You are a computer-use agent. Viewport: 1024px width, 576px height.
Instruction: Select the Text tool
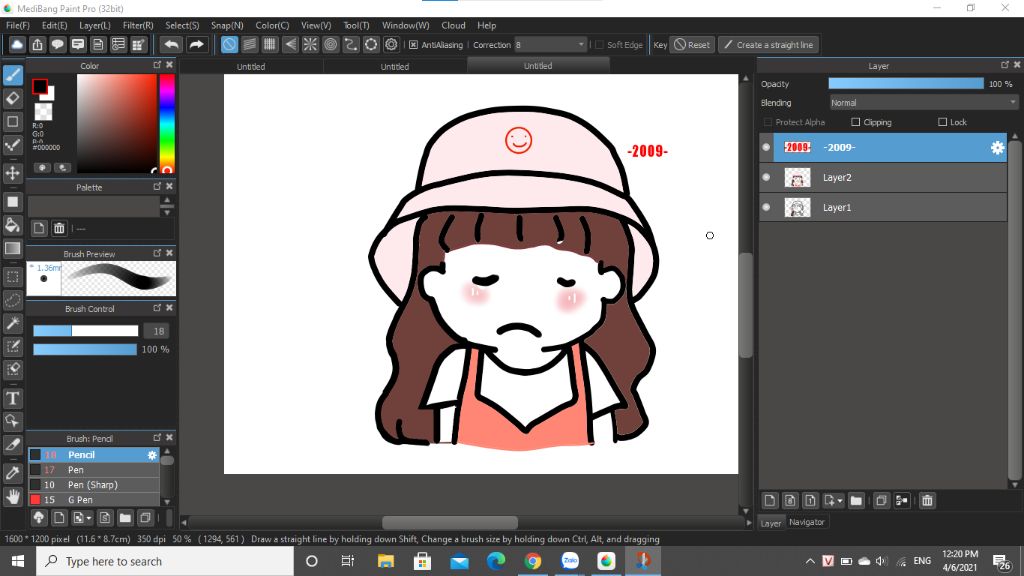pos(12,398)
